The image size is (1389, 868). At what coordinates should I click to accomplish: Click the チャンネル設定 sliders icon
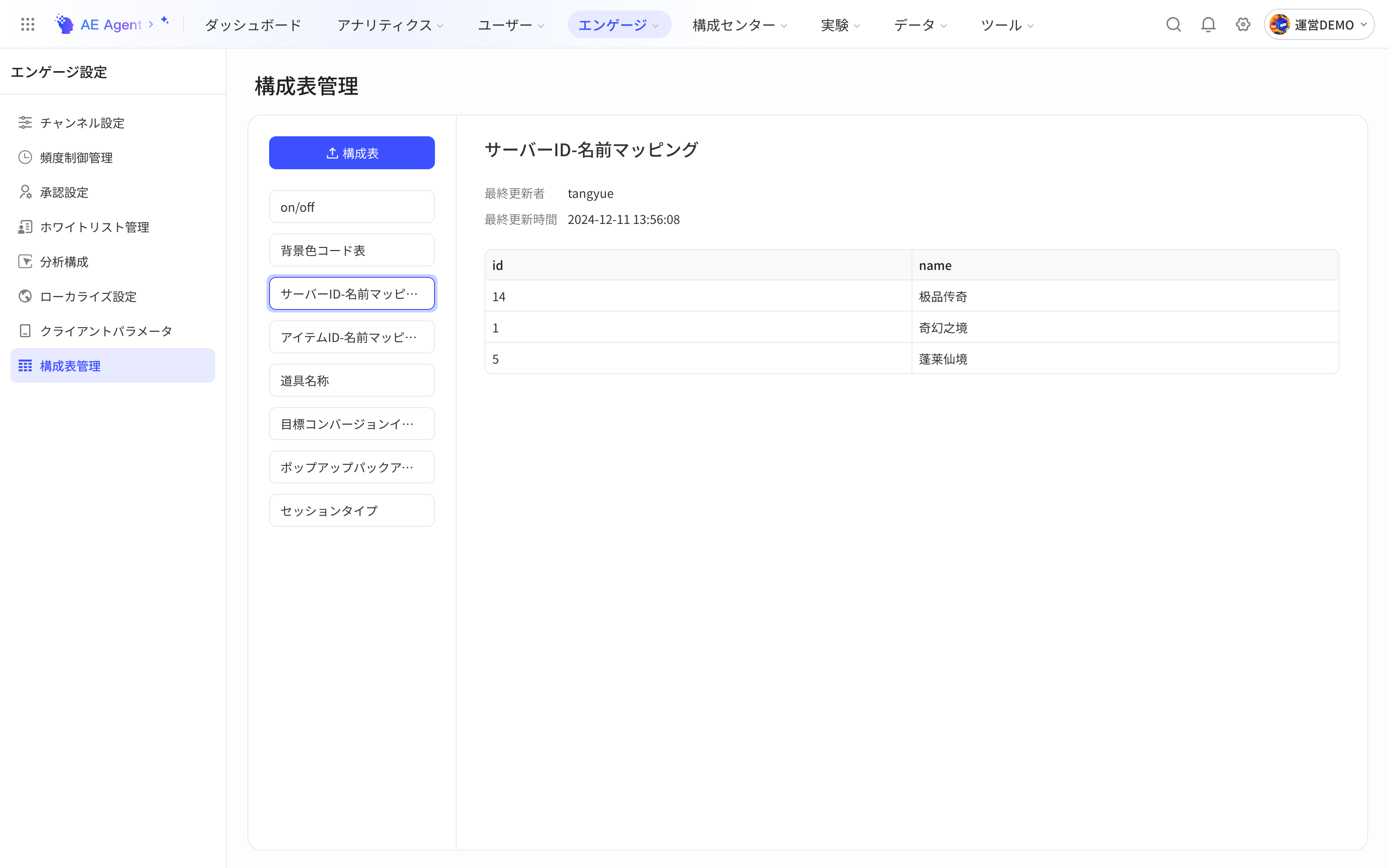click(x=25, y=122)
